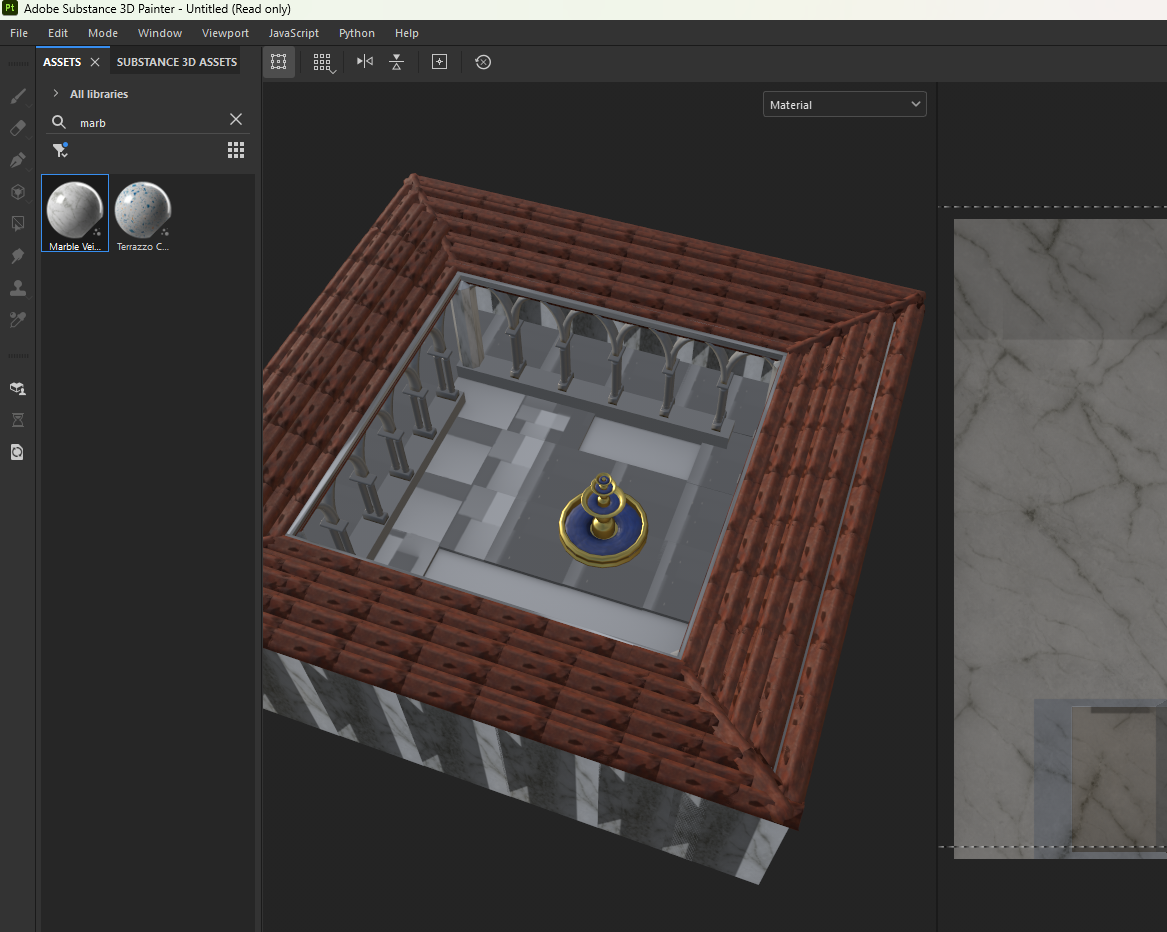Select the Eraser tool
1167x932 pixels.
point(16,128)
